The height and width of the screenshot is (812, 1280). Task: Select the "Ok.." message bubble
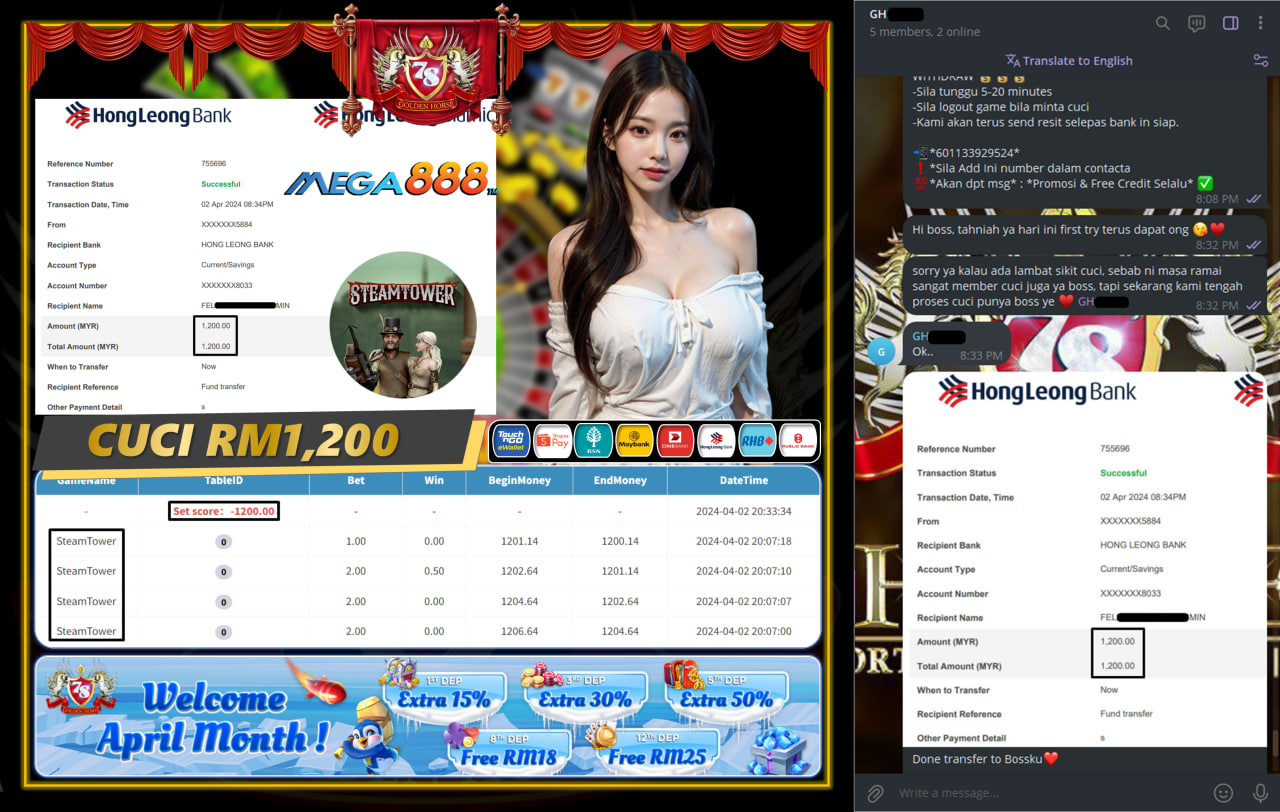956,346
